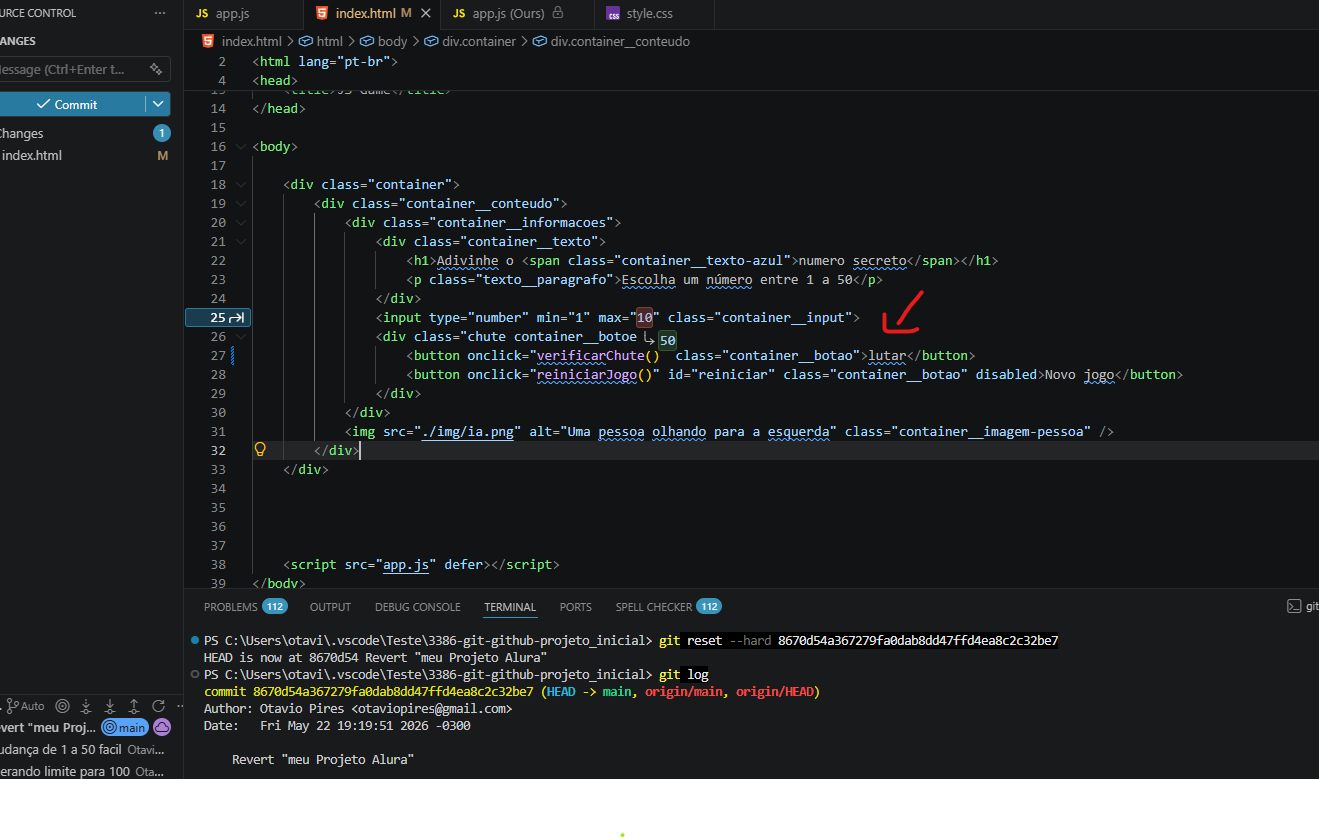Viewport: 1319px width, 837px height.
Task: Fold the container__informacoes div on line 20
Action: (241, 222)
